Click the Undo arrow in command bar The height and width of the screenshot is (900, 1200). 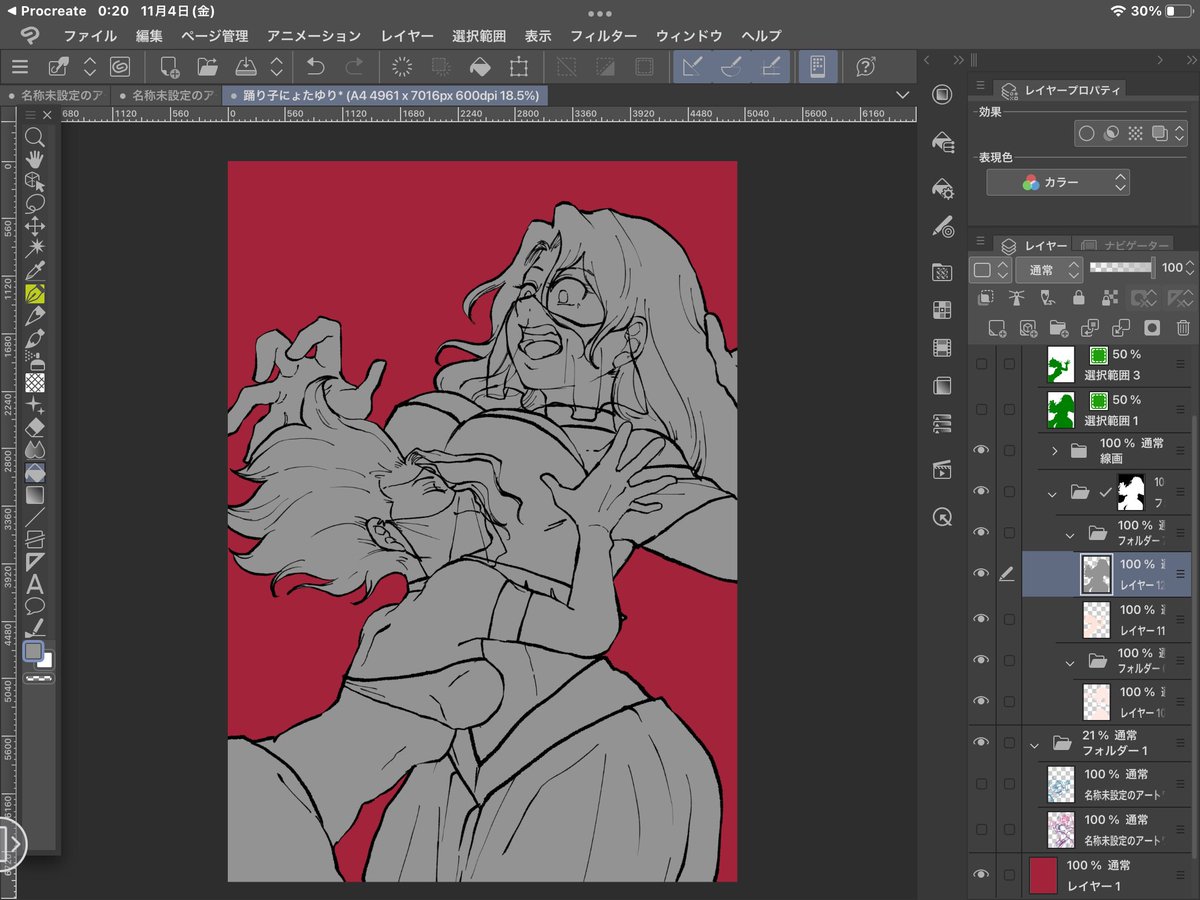[x=316, y=67]
